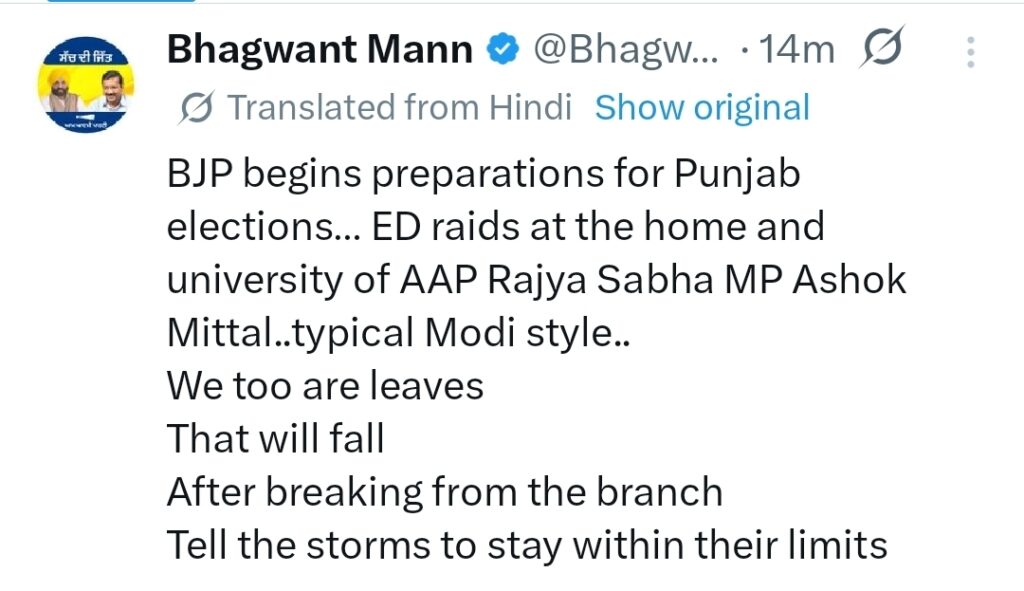
Task: Click the After breaking from the branch line
Action: pos(444,491)
